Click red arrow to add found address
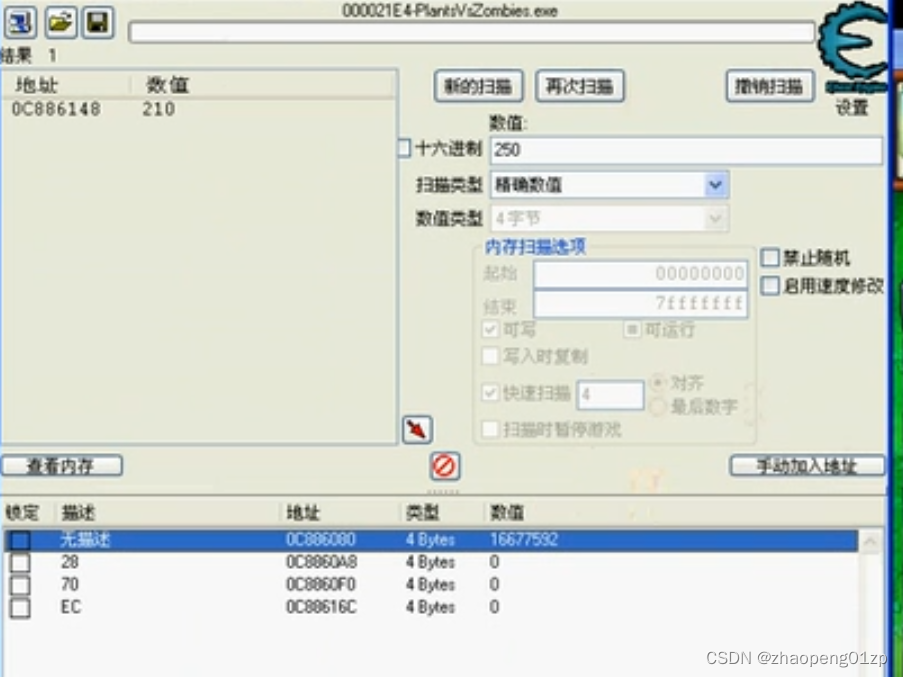Image resolution: width=903 pixels, height=677 pixels. (416, 429)
